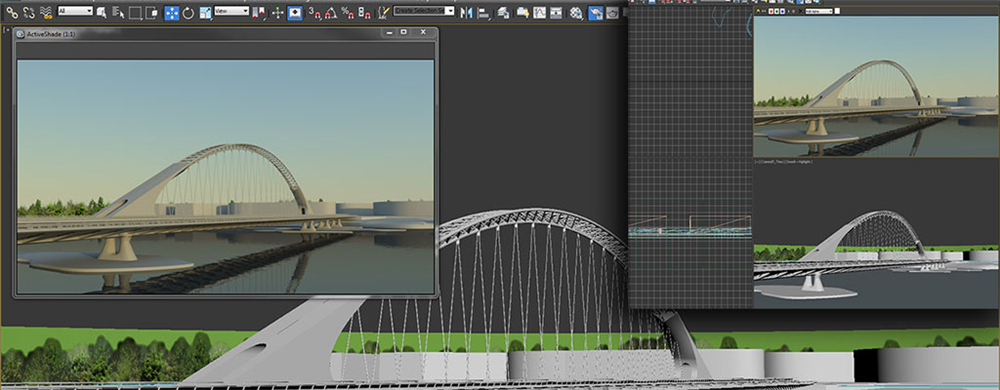Open the reference coordinate View dropdown
Viewport: 1000px width, 390px height.
(232, 11)
